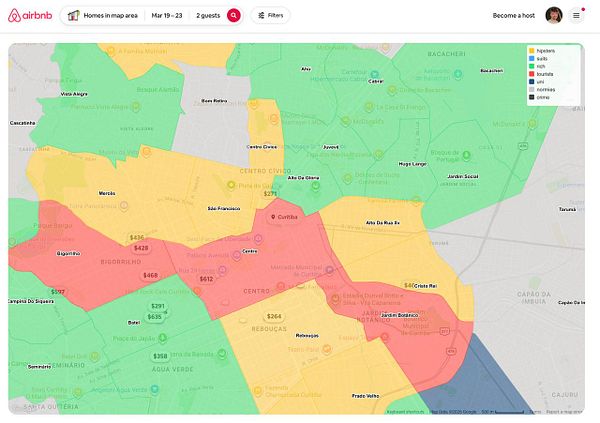Click Report a map error link
The height and width of the screenshot is (423, 600).
(564, 412)
